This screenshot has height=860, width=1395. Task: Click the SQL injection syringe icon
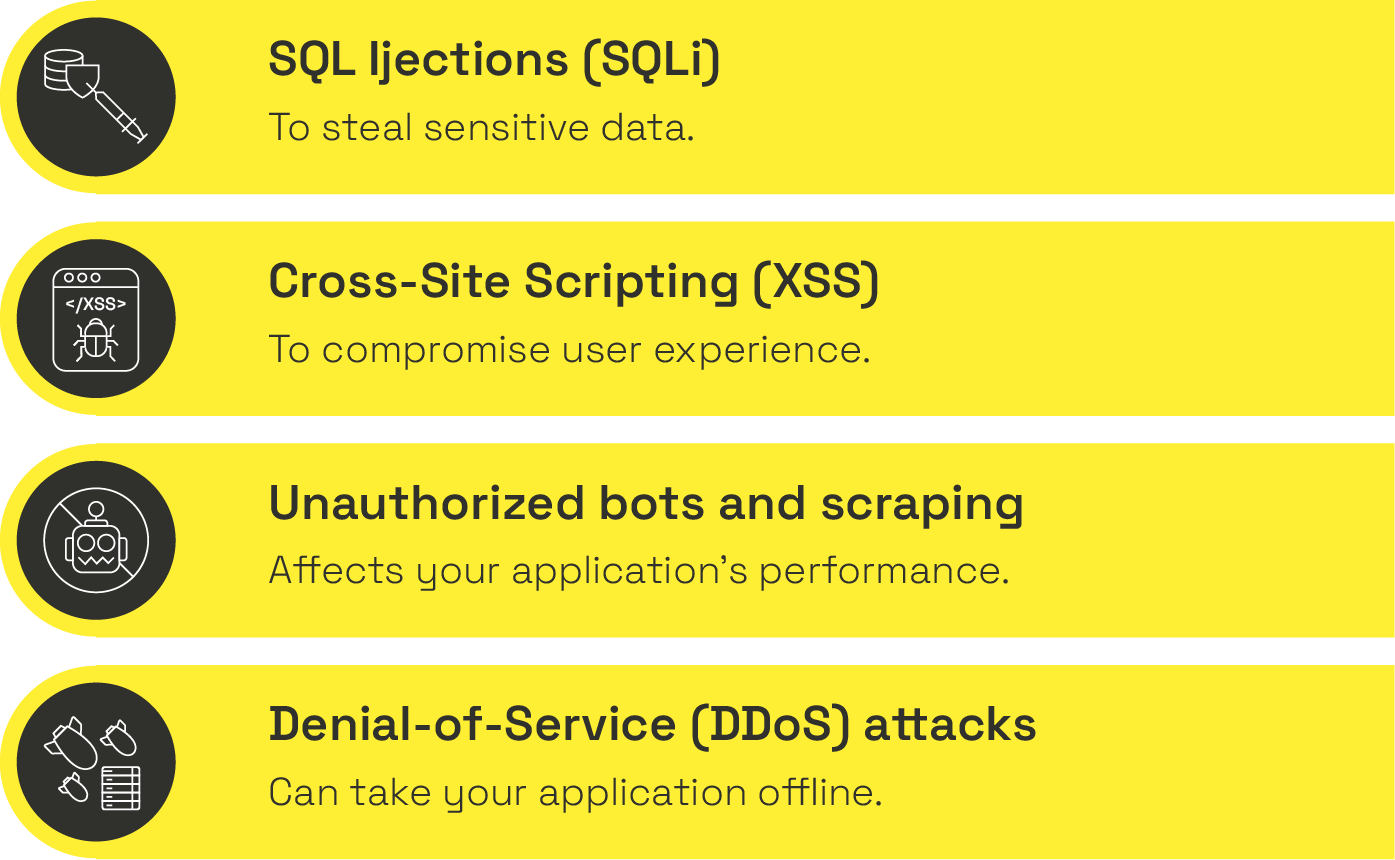click(96, 97)
